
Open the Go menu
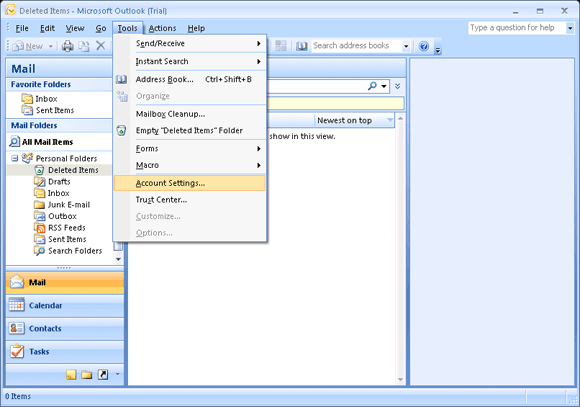101,28
